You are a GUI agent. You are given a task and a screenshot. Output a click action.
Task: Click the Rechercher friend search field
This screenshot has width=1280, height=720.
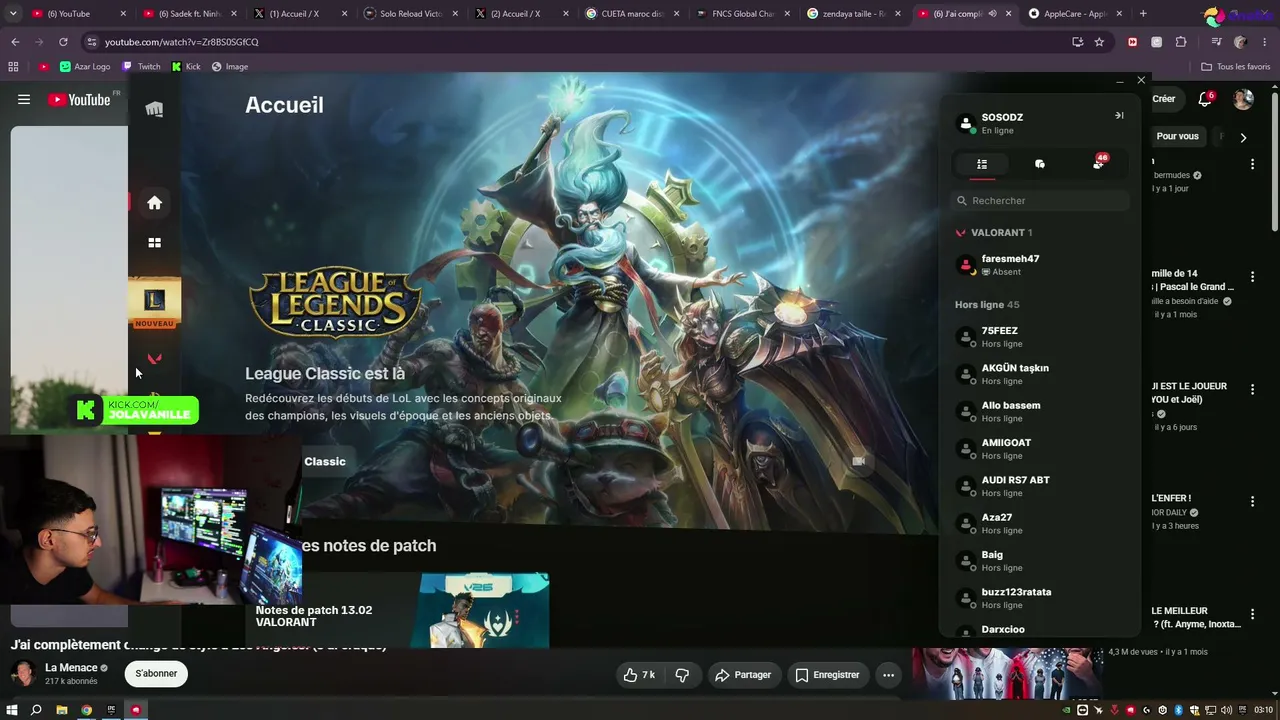(1040, 201)
